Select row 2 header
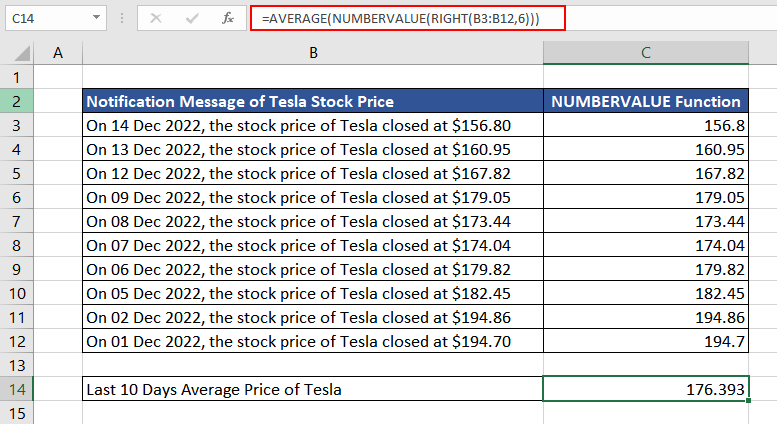777x424 pixels. (x=17, y=101)
